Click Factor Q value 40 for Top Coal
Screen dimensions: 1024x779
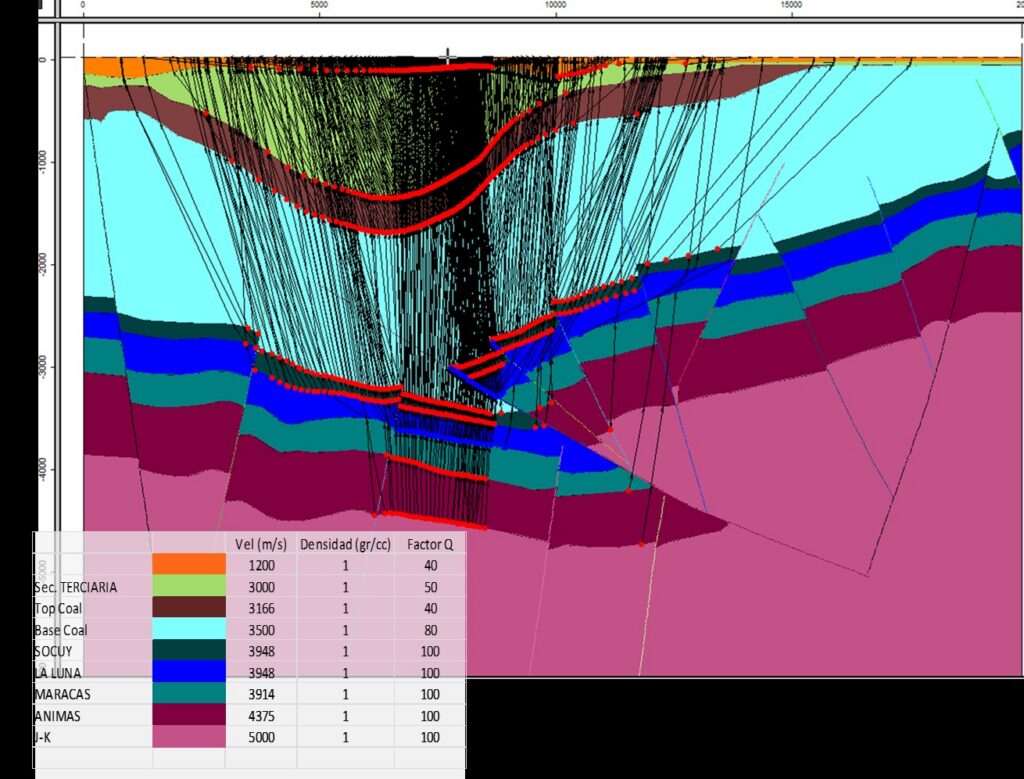[x=430, y=609]
